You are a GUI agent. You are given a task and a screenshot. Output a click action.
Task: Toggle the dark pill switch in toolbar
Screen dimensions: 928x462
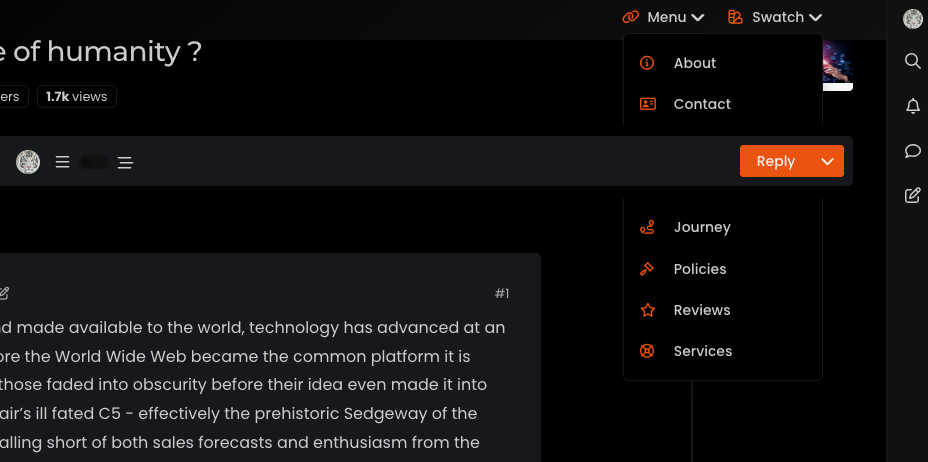click(94, 162)
